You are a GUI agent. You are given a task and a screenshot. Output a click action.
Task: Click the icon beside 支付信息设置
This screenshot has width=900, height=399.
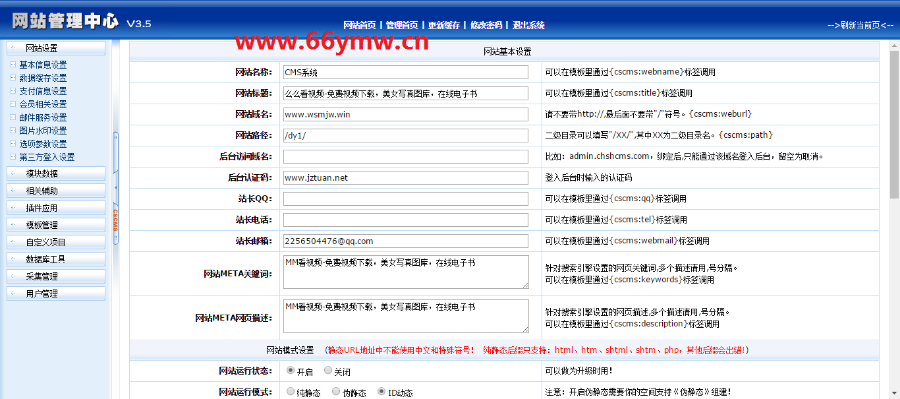[13, 91]
